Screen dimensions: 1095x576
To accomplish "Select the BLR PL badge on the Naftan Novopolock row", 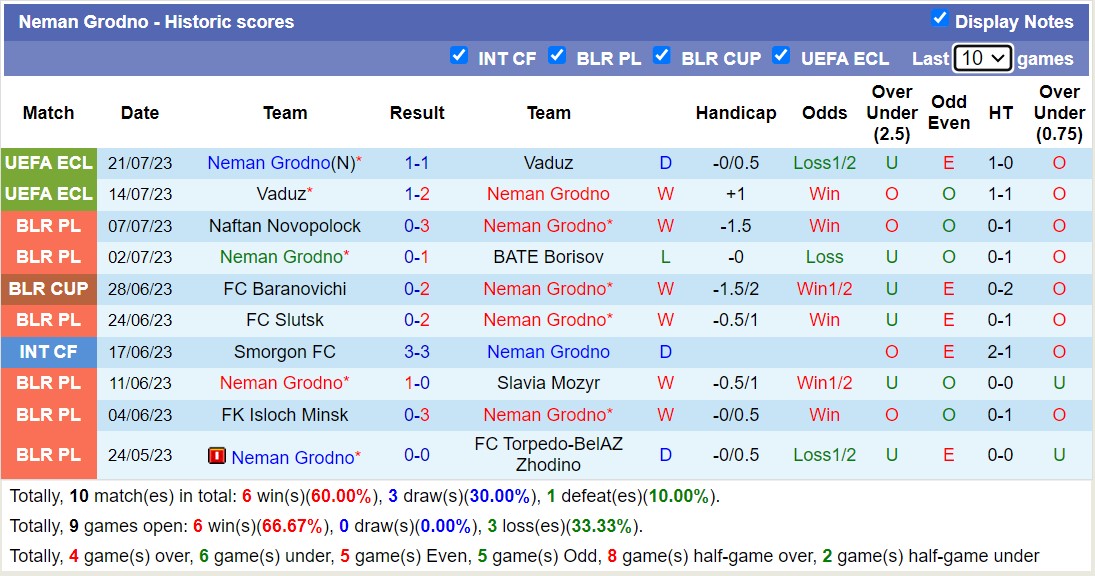I will 49,226.
